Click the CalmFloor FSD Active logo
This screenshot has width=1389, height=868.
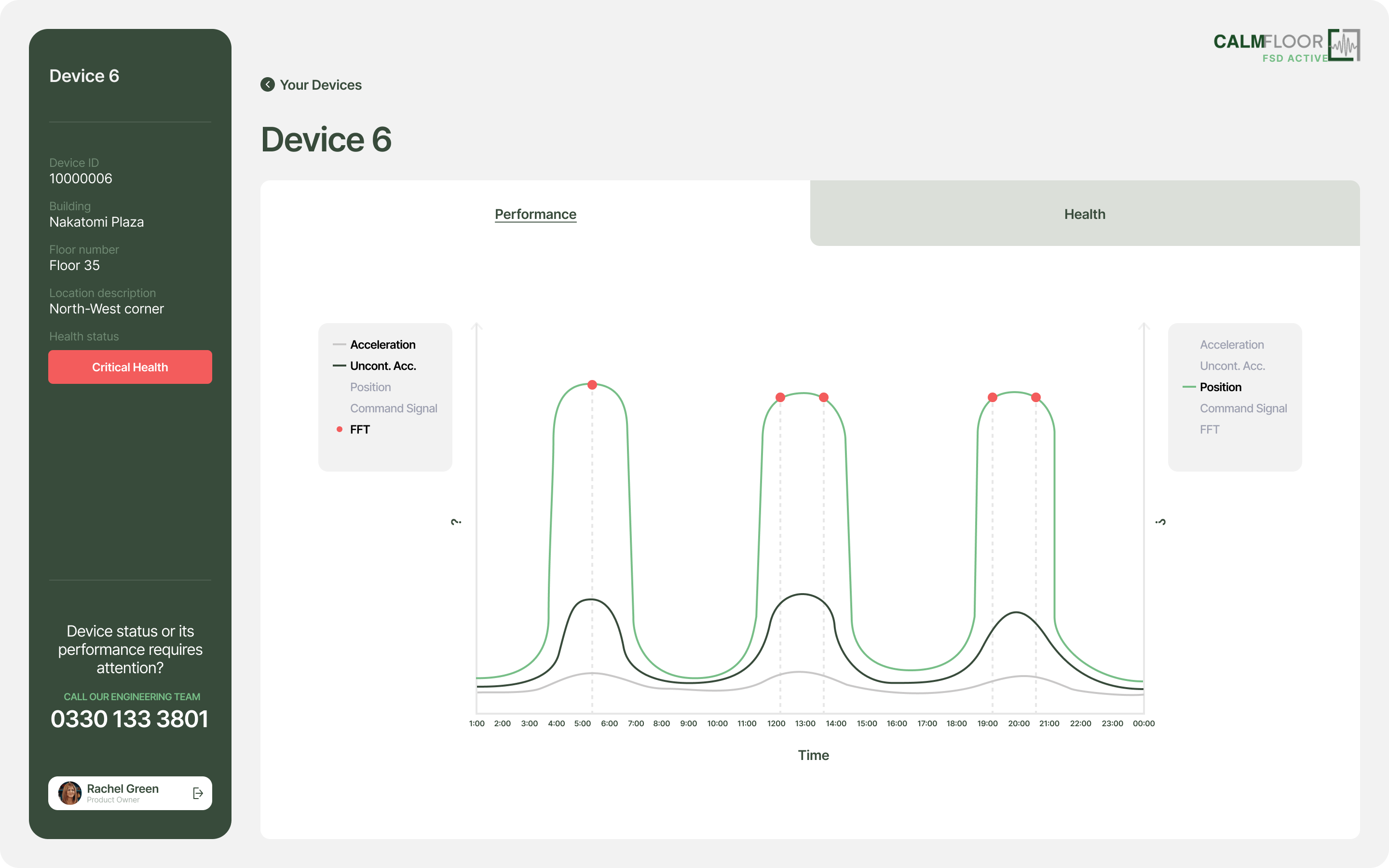[1286, 45]
